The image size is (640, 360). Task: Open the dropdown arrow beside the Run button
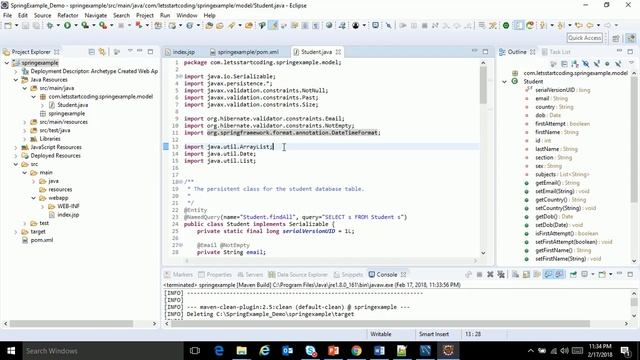point(76,26)
